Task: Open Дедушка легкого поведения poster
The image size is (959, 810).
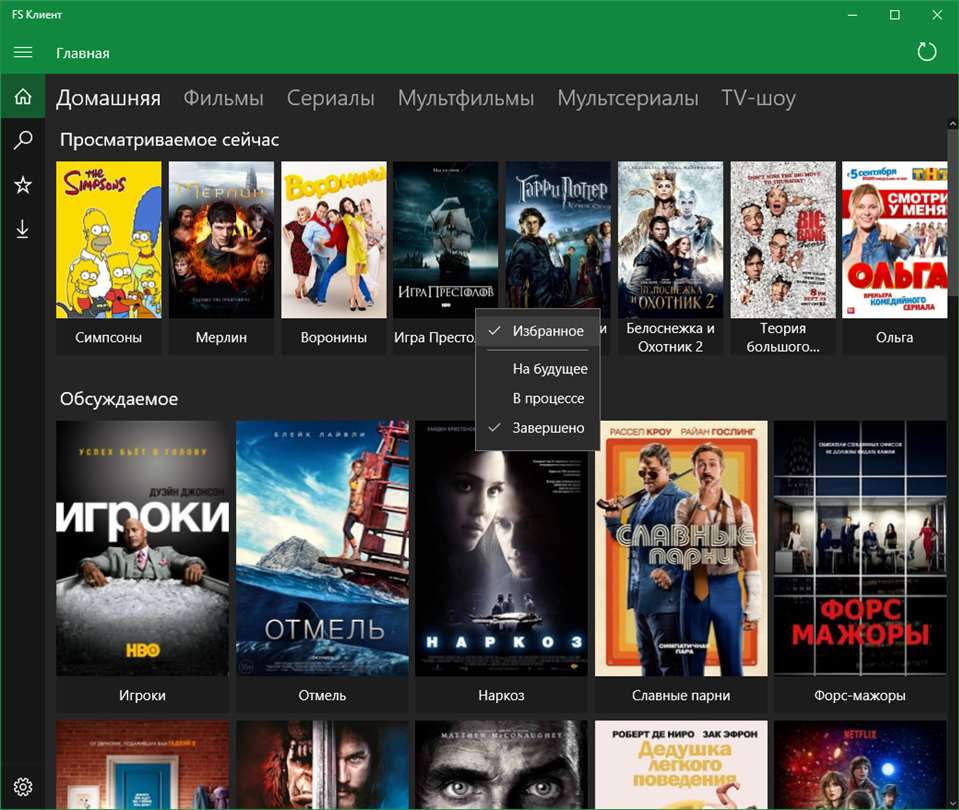Action: click(x=681, y=765)
